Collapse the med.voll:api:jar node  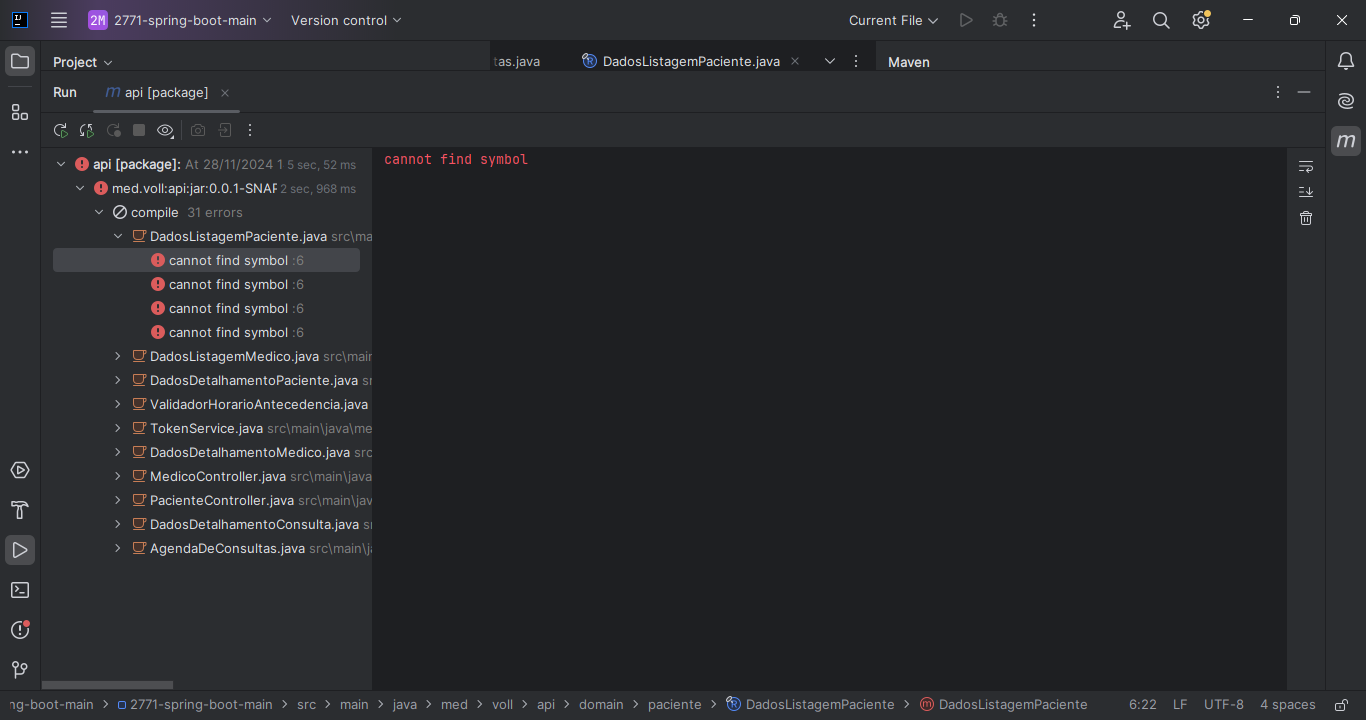(80, 188)
